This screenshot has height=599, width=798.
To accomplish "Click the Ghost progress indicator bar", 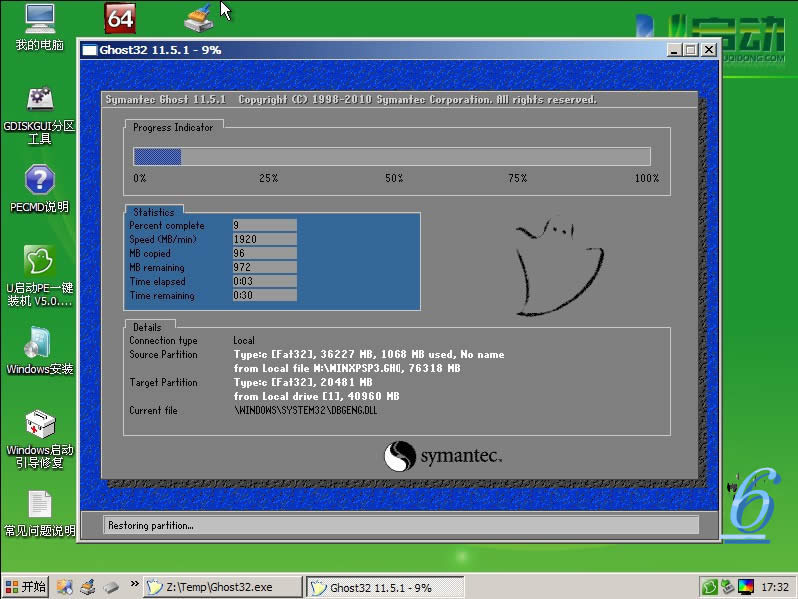I will click(392, 156).
